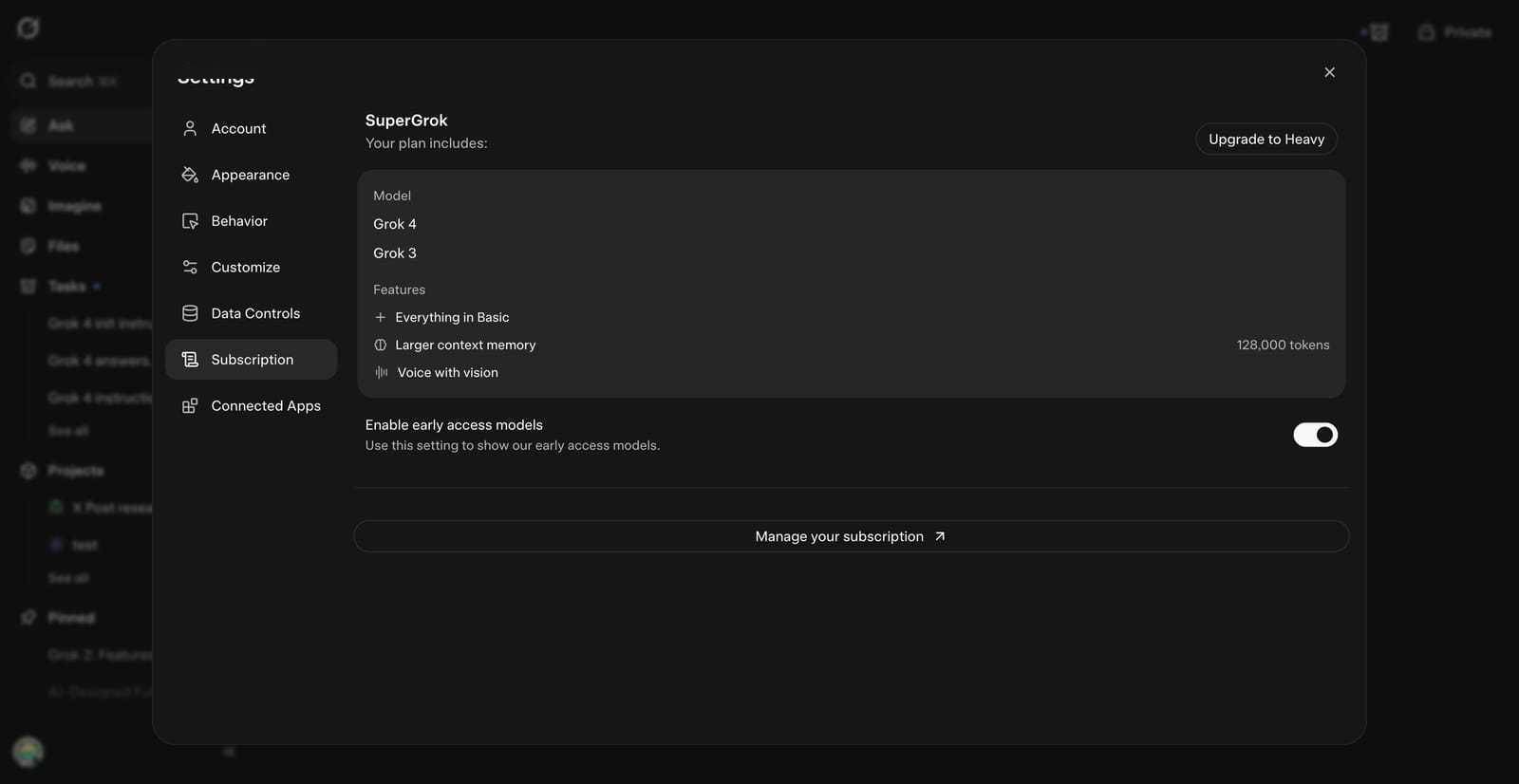This screenshot has width=1519, height=784.
Task: Click the Grok logo in the background sidebar
Action: (28, 28)
